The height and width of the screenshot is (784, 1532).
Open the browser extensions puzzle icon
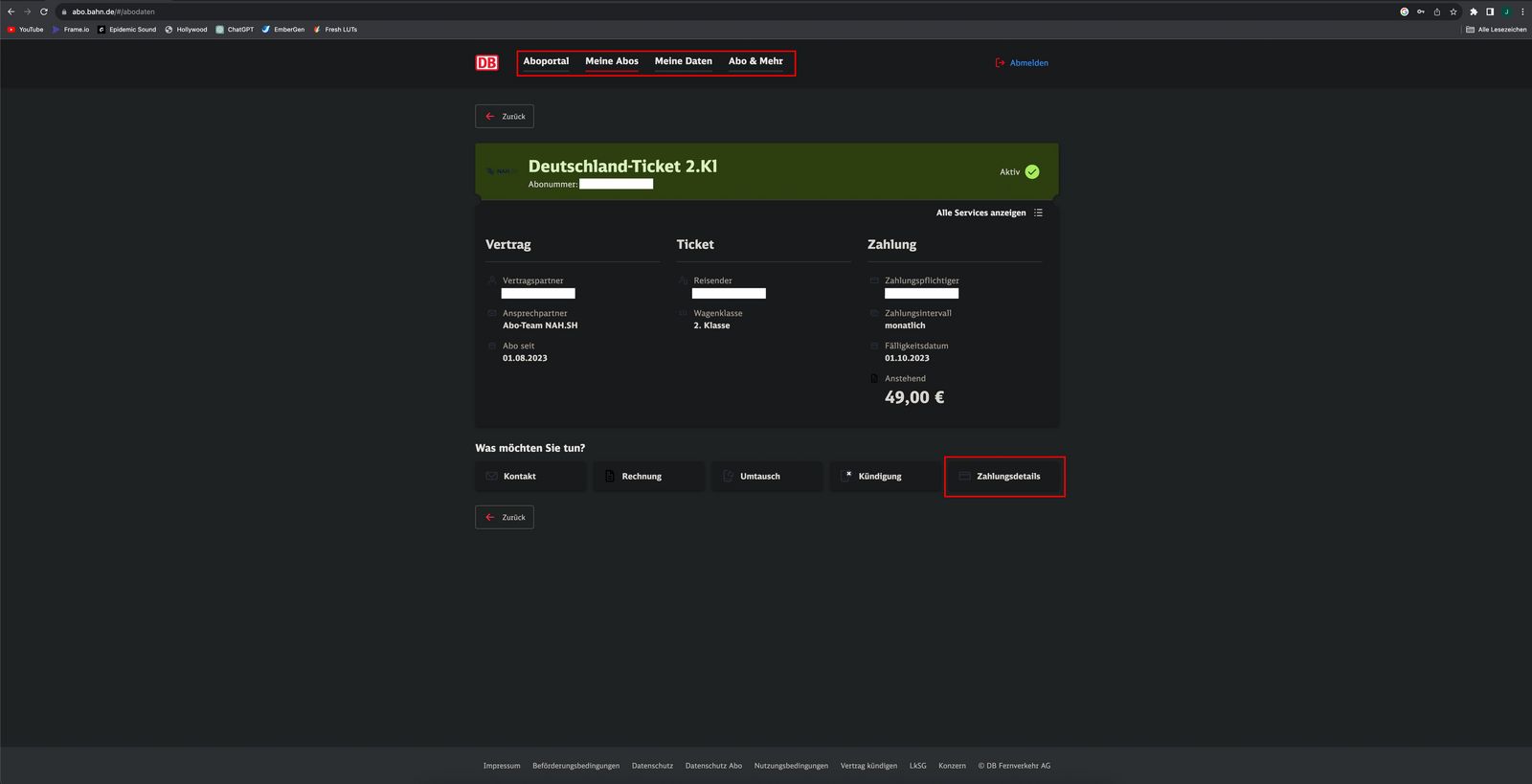point(1474,11)
